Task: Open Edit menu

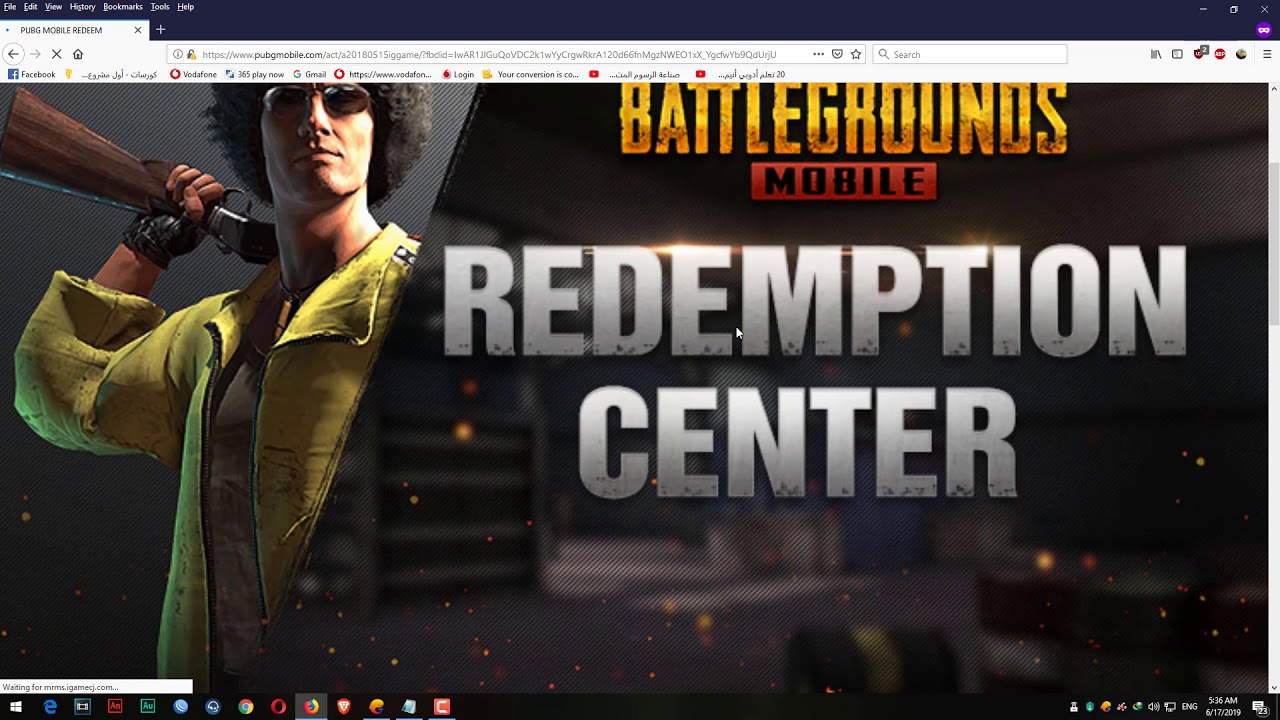Action: (31, 7)
